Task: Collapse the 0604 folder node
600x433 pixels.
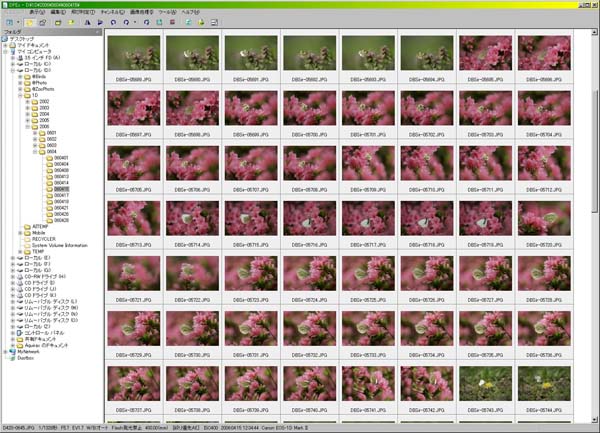Action: (x=35, y=151)
